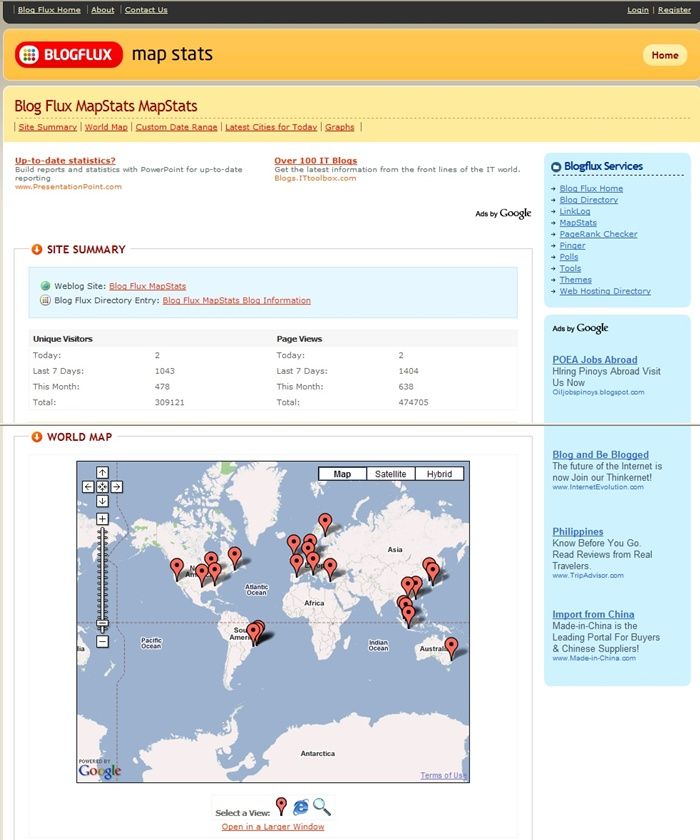This screenshot has height=840, width=700.
Task: Open the Over 100 IT Blogs ad
Action: (x=315, y=160)
